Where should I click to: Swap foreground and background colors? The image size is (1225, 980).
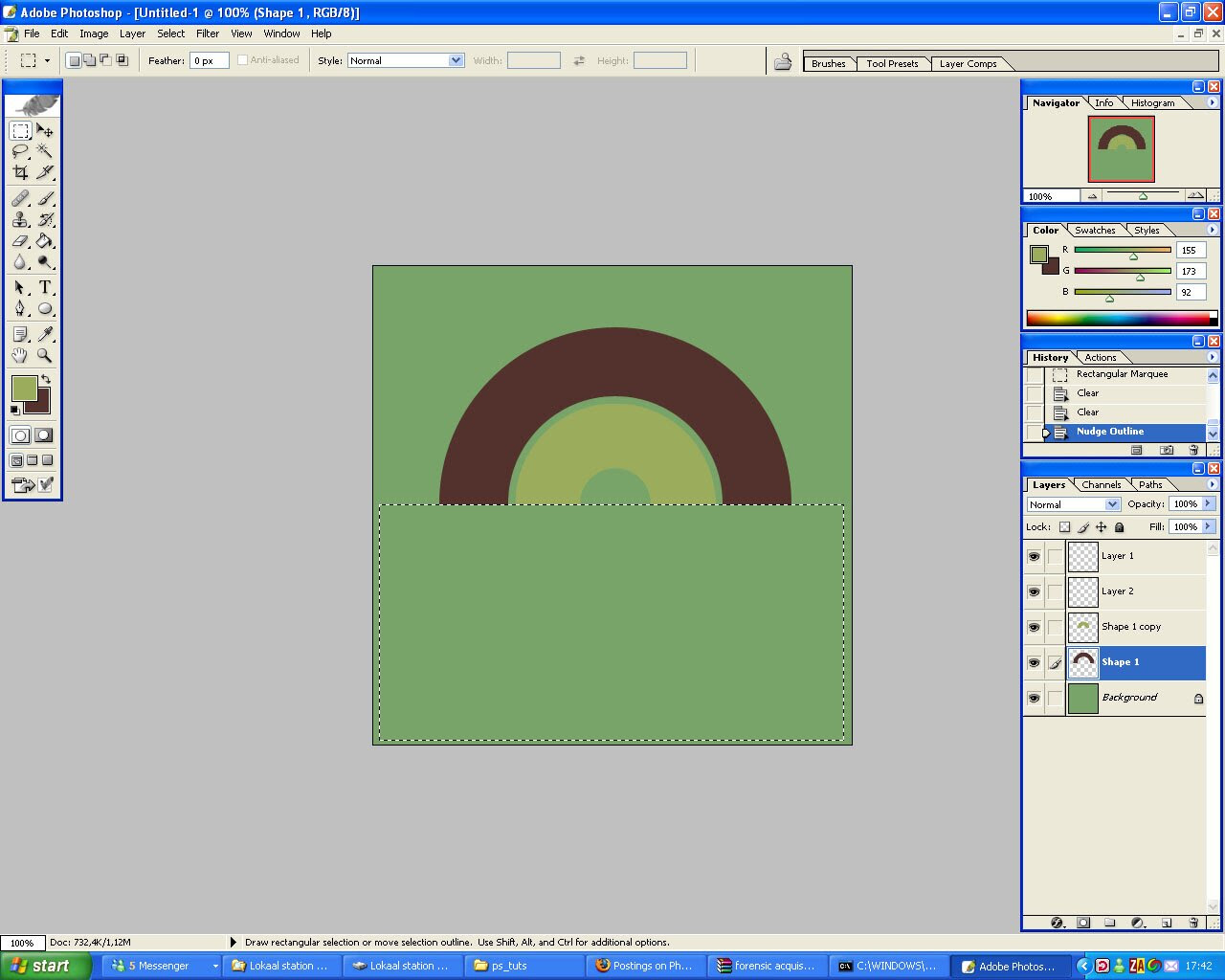(x=46, y=379)
